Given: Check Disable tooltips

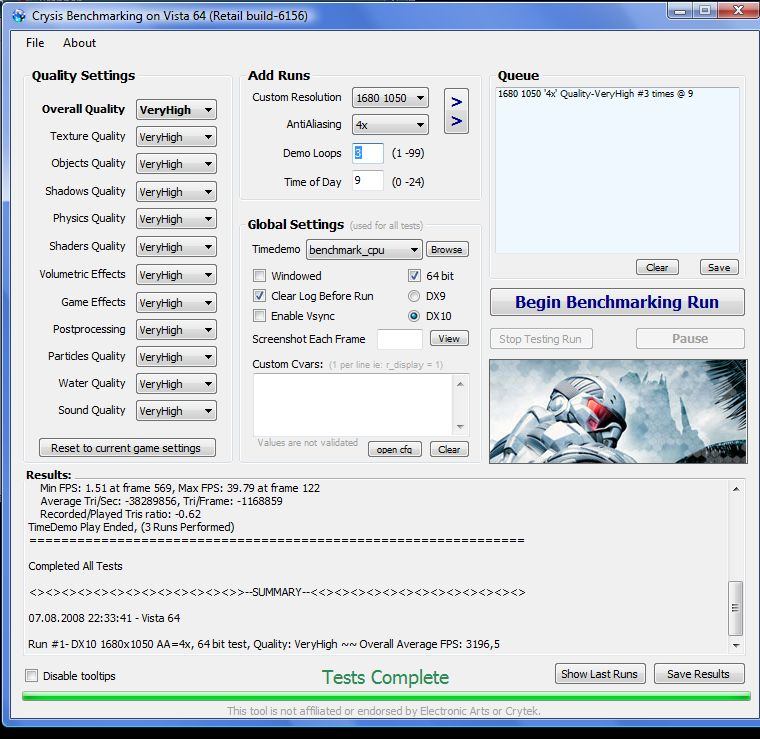Looking at the screenshot, I should pyautogui.click(x=32, y=676).
